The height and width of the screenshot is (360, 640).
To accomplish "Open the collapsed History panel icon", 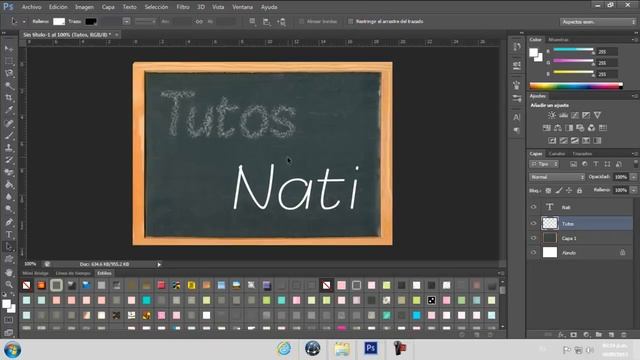I will pos(517,47).
